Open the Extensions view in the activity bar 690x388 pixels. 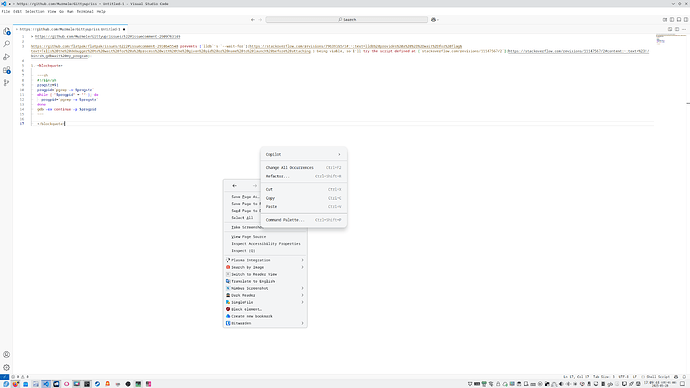coord(7,70)
